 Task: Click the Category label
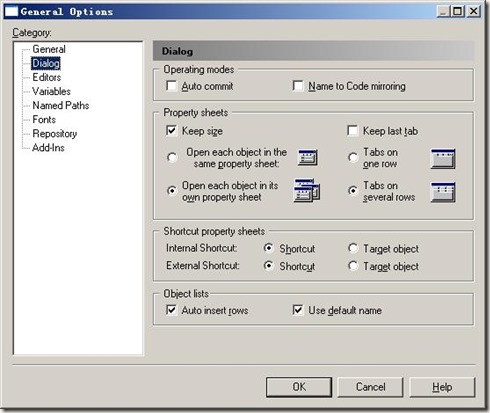click(32, 33)
